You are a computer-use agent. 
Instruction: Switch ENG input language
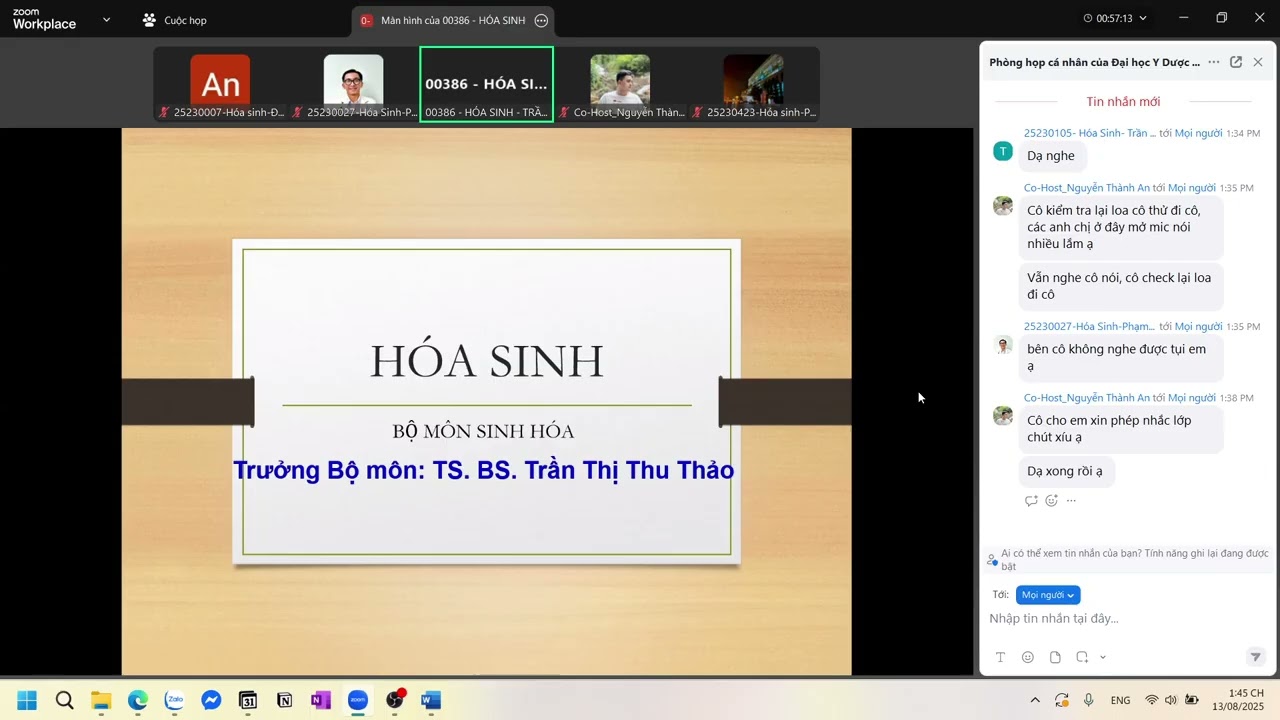pyautogui.click(x=1120, y=700)
